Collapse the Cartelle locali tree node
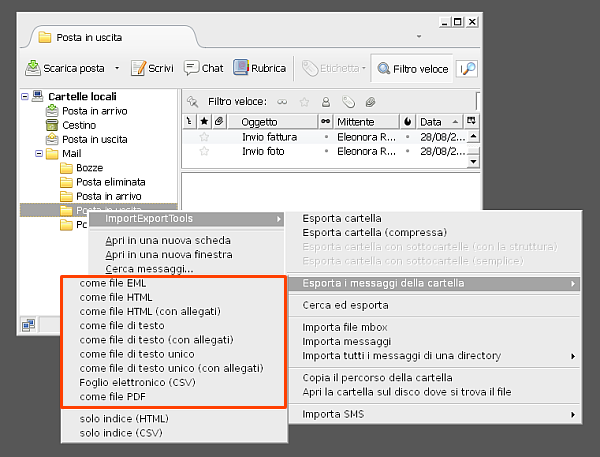 (25, 96)
